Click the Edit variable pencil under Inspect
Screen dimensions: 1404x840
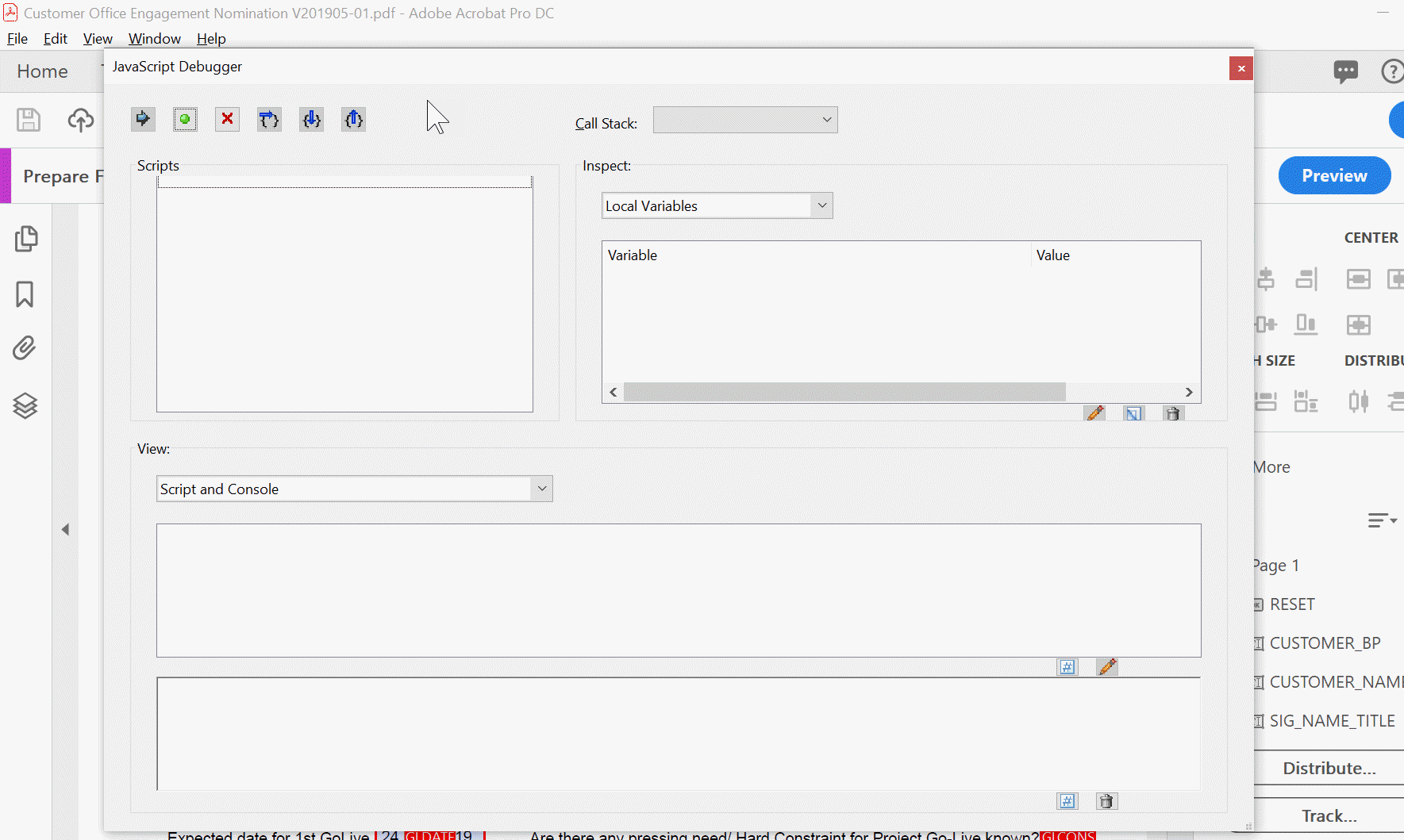coord(1095,413)
